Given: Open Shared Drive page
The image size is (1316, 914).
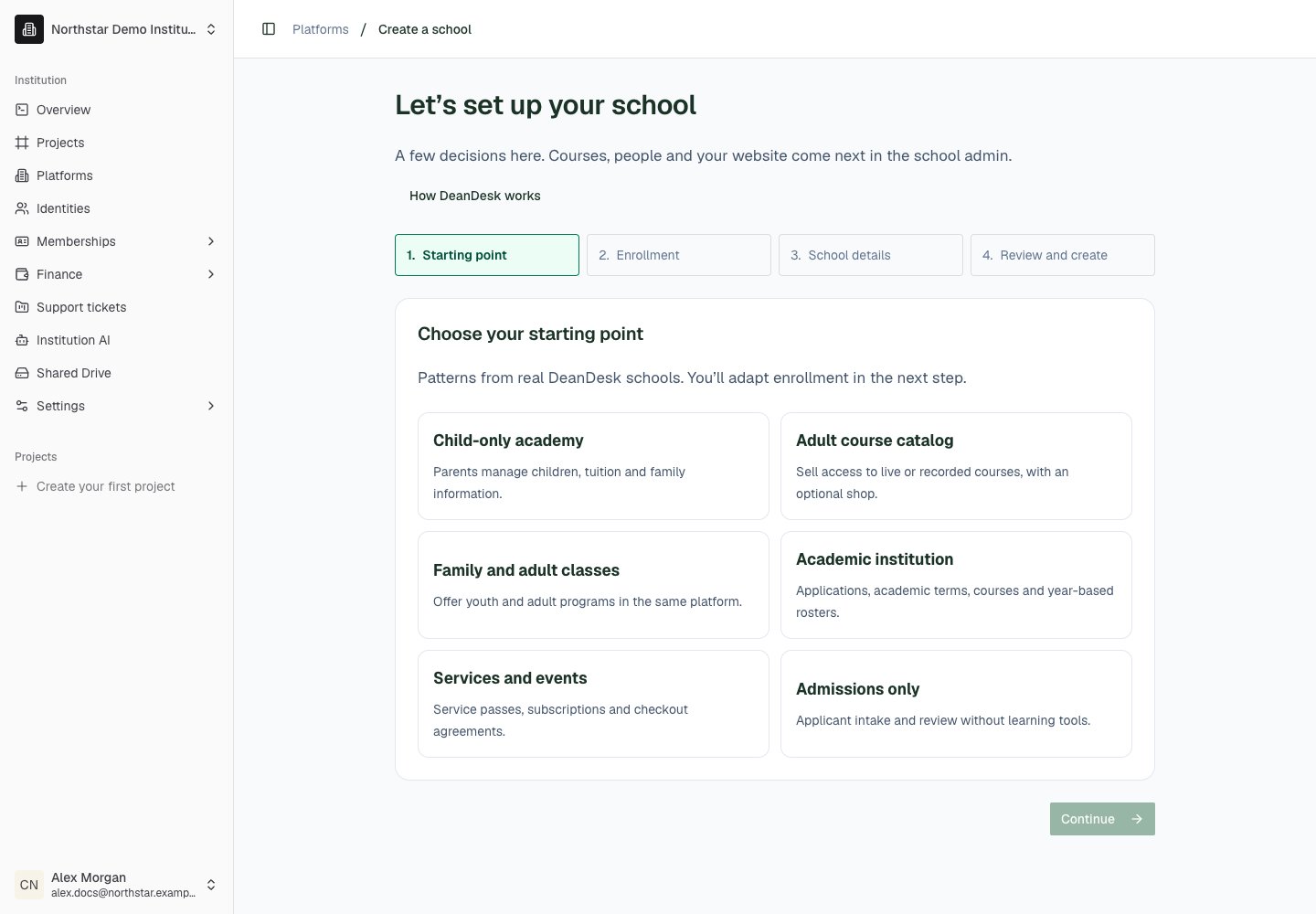Looking at the screenshot, I should pos(117,373).
